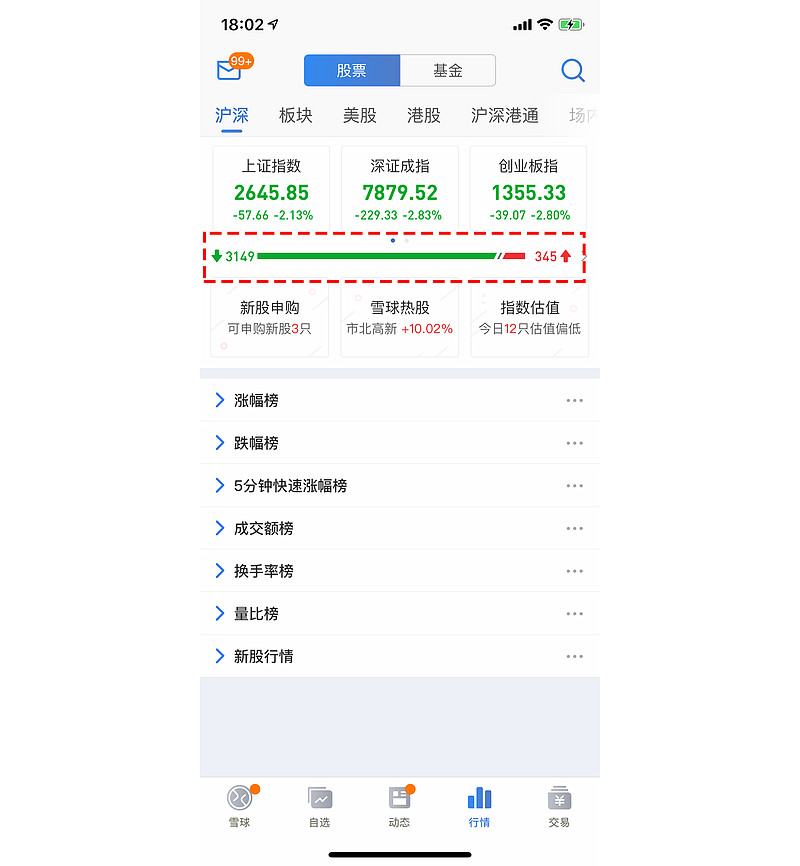Select the 美股 tab
This screenshot has width=800, height=866.
pos(360,115)
